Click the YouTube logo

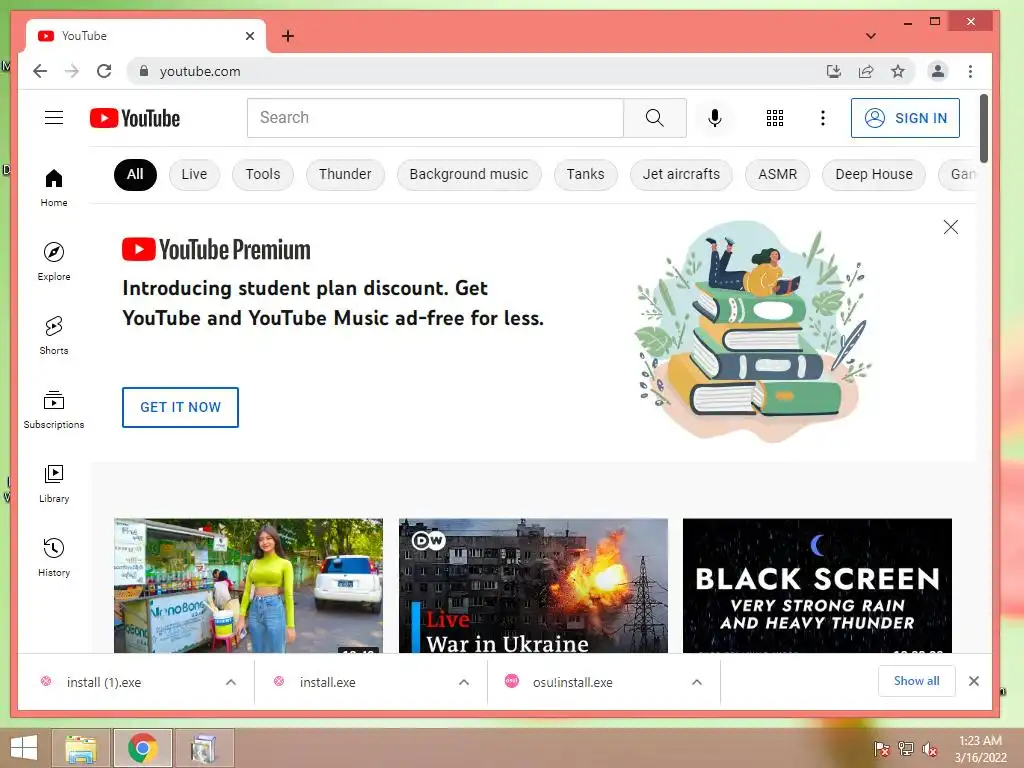click(x=135, y=118)
